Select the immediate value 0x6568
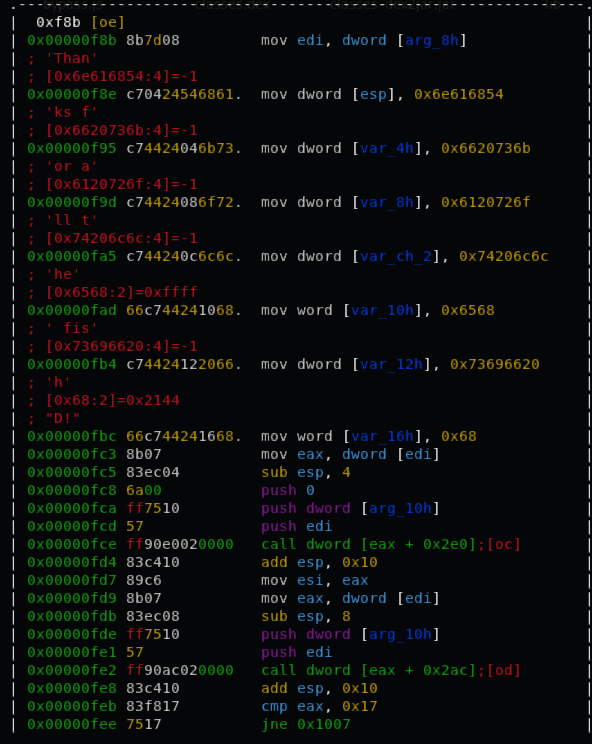The width and height of the screenshot is (592, 744). click(x=468, y=311)
